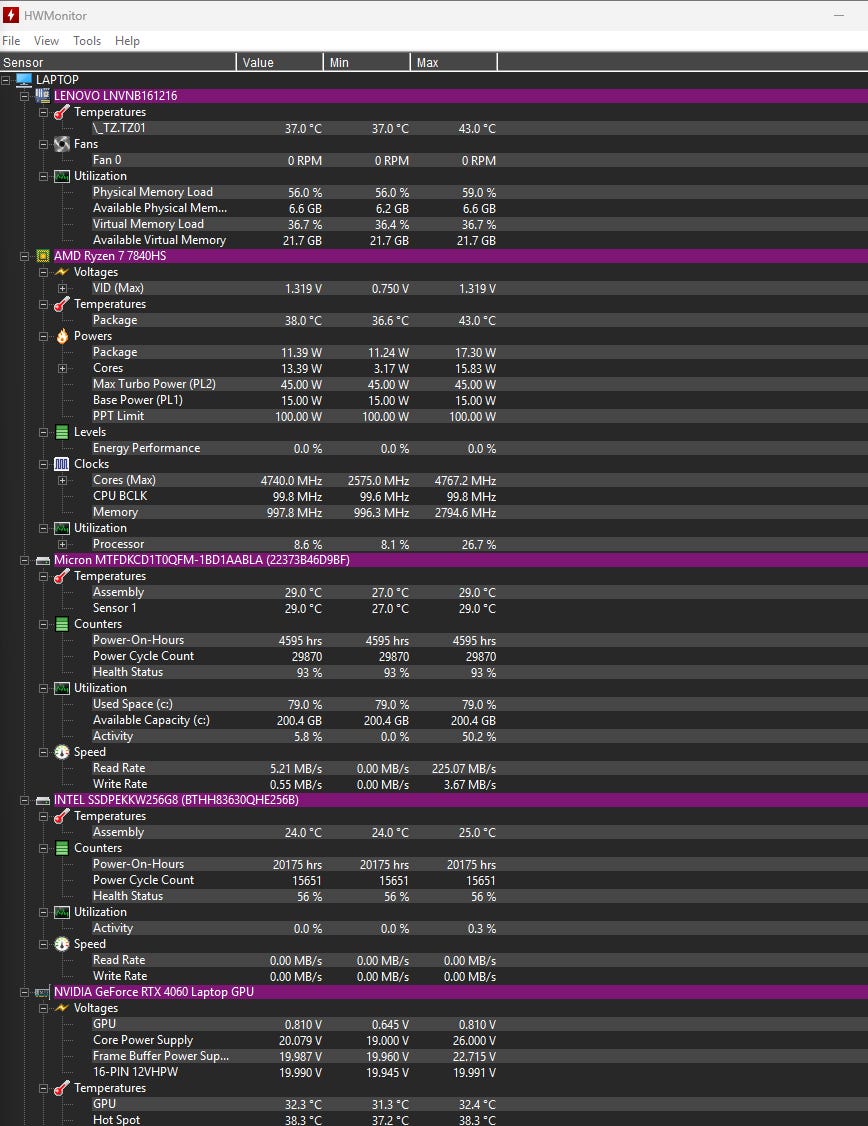Click the thermometer icon under LENOVO Temperatures
Image resolution: width=868 pixels, height=1126 pixels.
click(x=62, y=112)
